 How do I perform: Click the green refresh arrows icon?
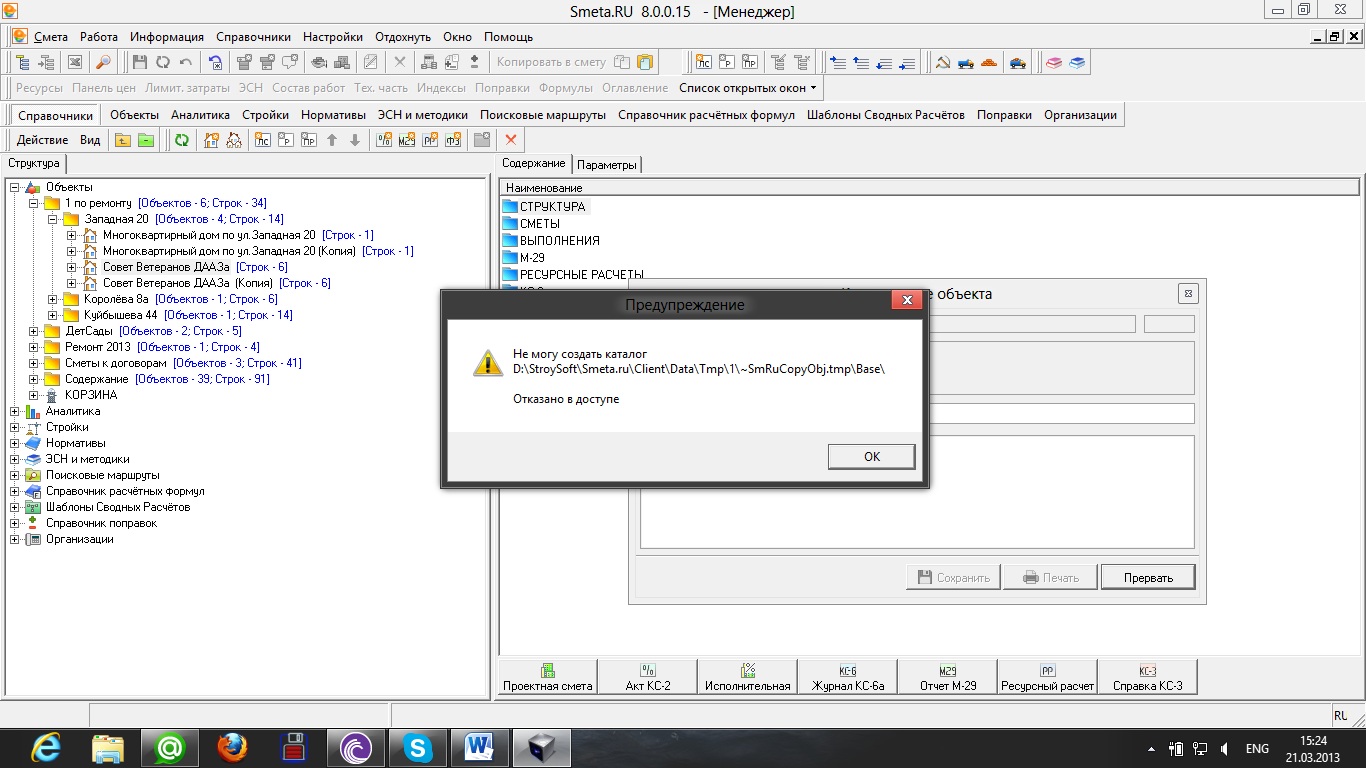[182, 141]
